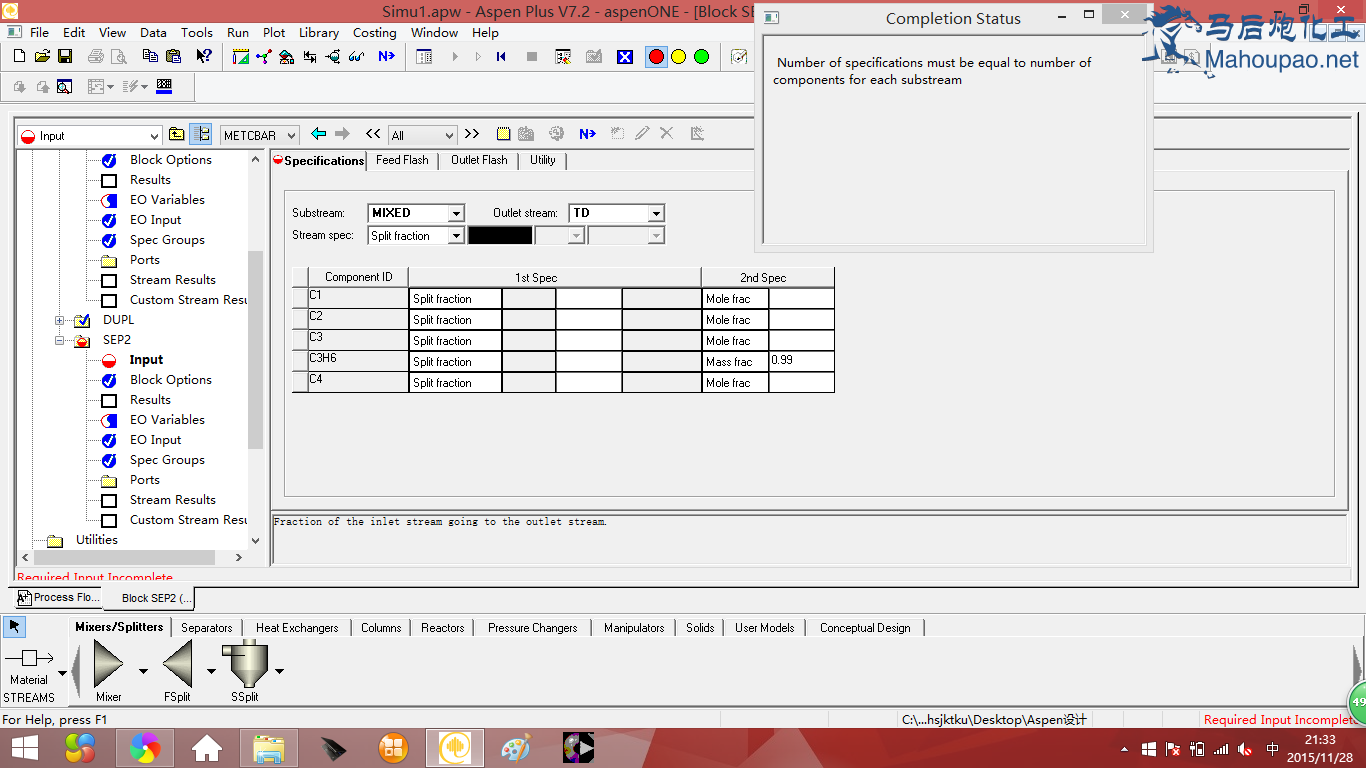Image resolution: width=1366 pixels, height=768 pixels.
Task: Click the blue X icon in run toolbar
Action: click(x=625, y=57)
